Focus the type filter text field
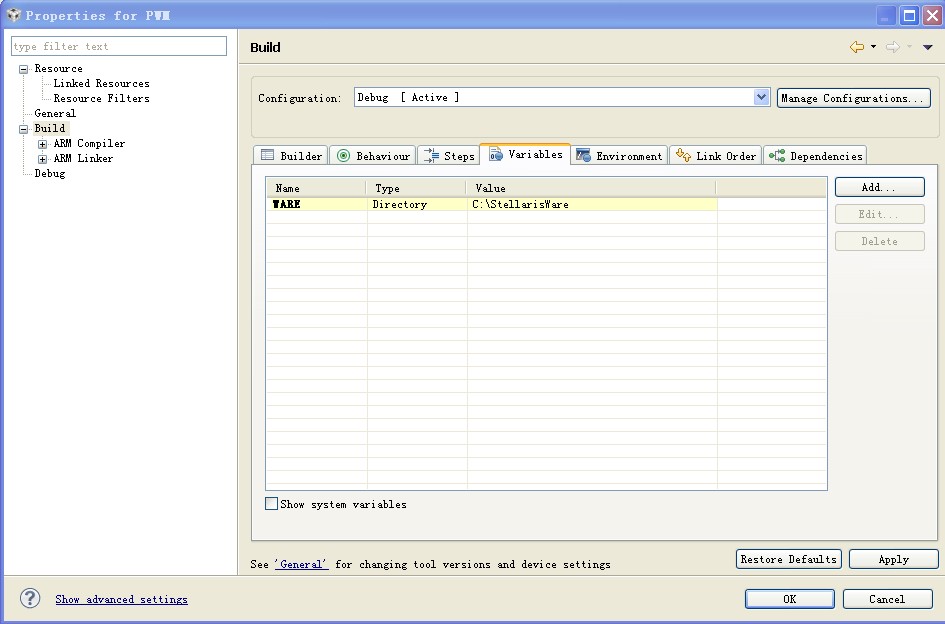 (x=119, y=46)
